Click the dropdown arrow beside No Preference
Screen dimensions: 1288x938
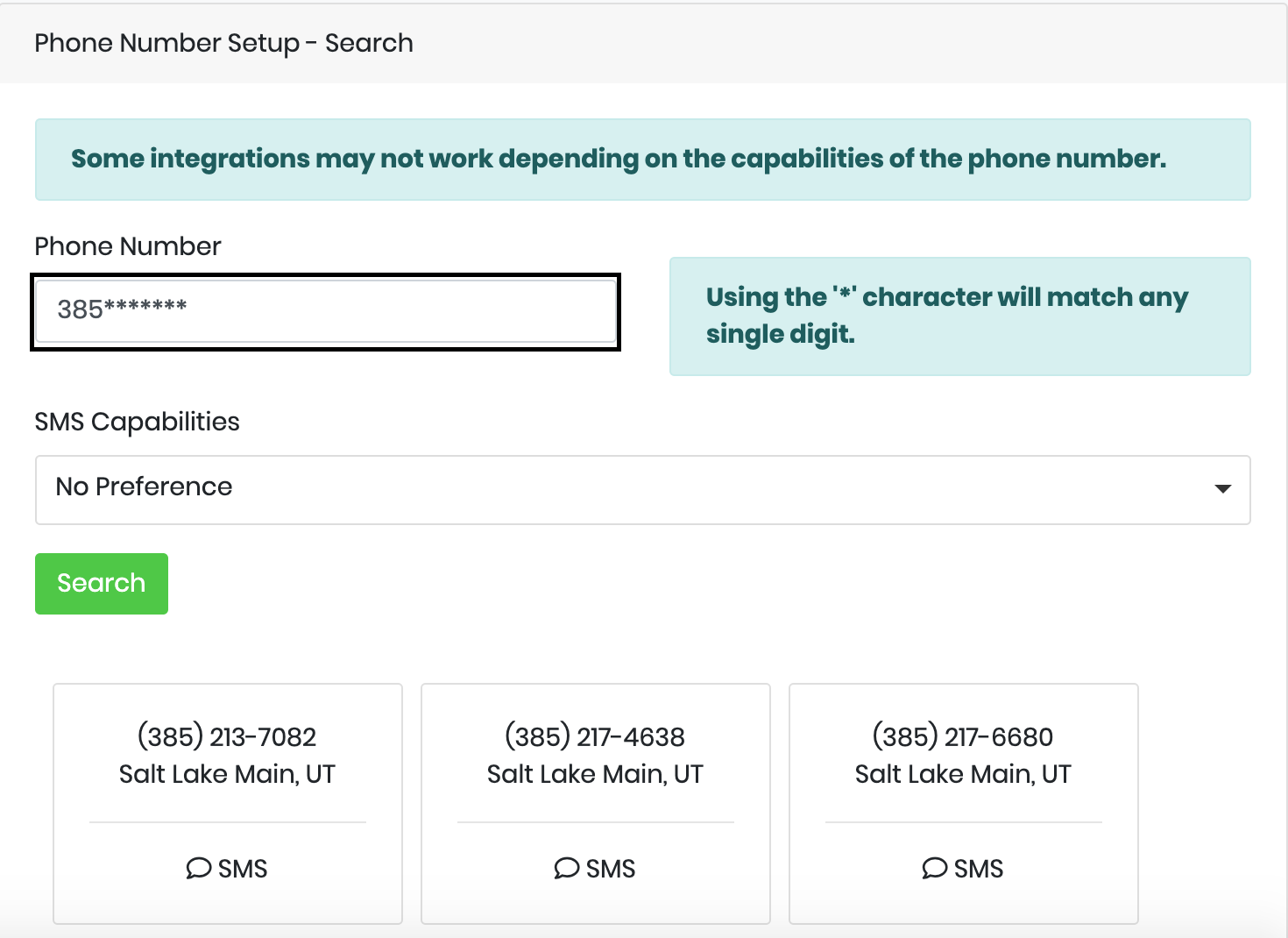(x=1222, y=489)
